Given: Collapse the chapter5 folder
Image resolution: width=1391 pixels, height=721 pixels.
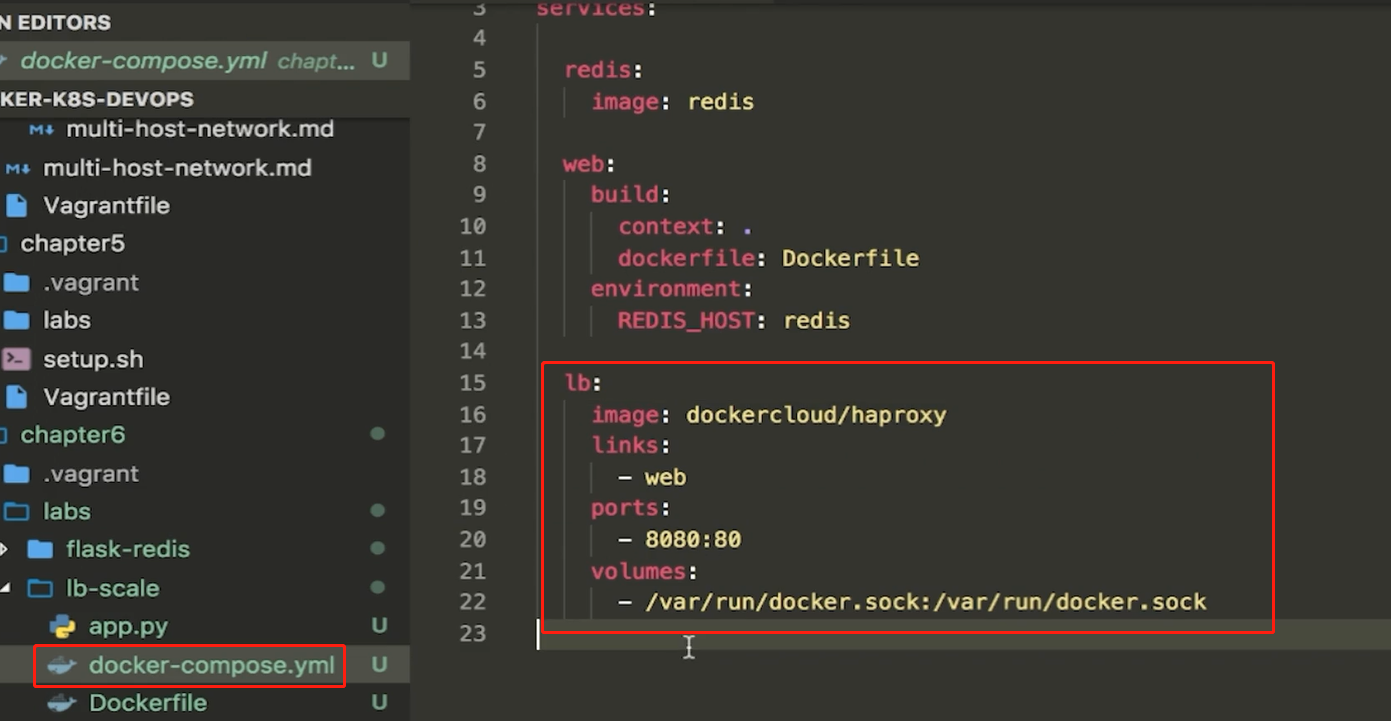Looking at the screenshot, I should pos(72,244).
